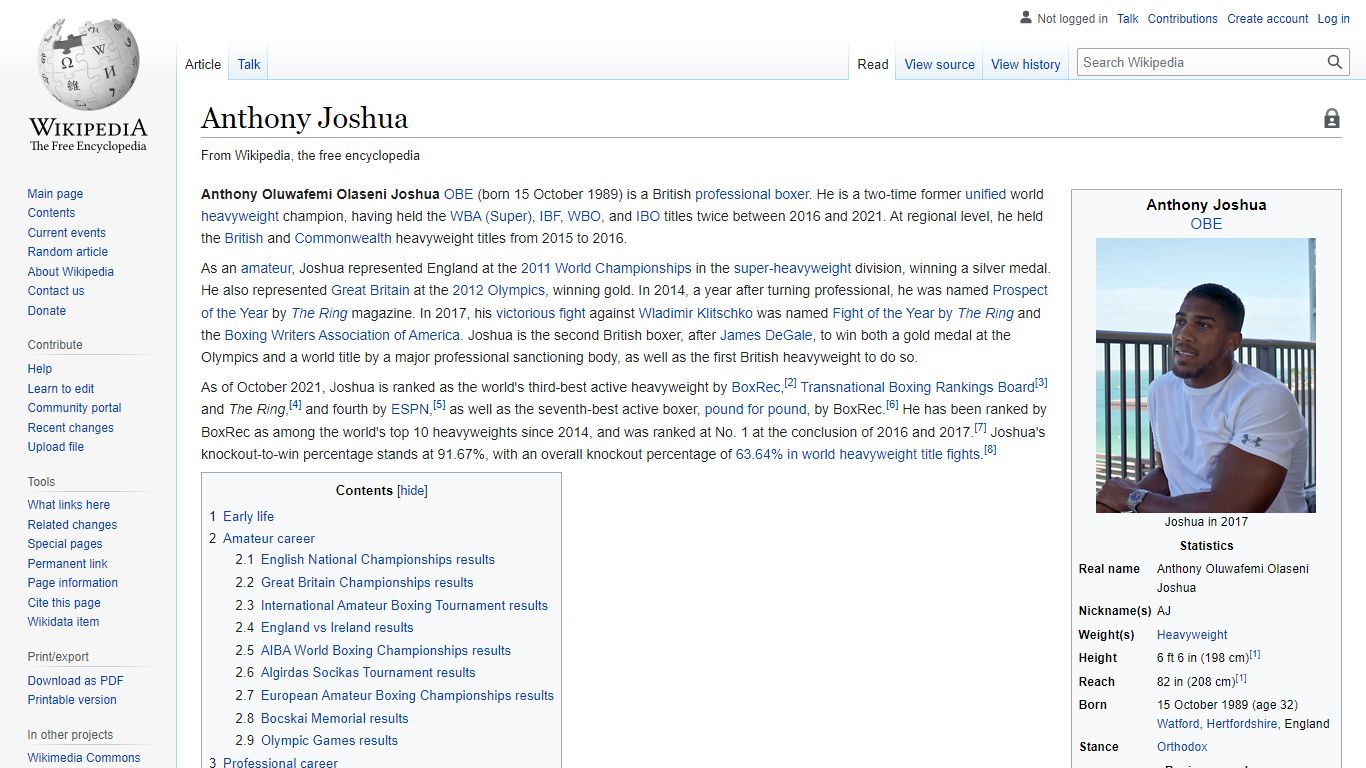Image resolution: width=1366 pixels, height=768 pixels.
Task: Open Page information
Action: pyautogui.click(x=73, y=583)
